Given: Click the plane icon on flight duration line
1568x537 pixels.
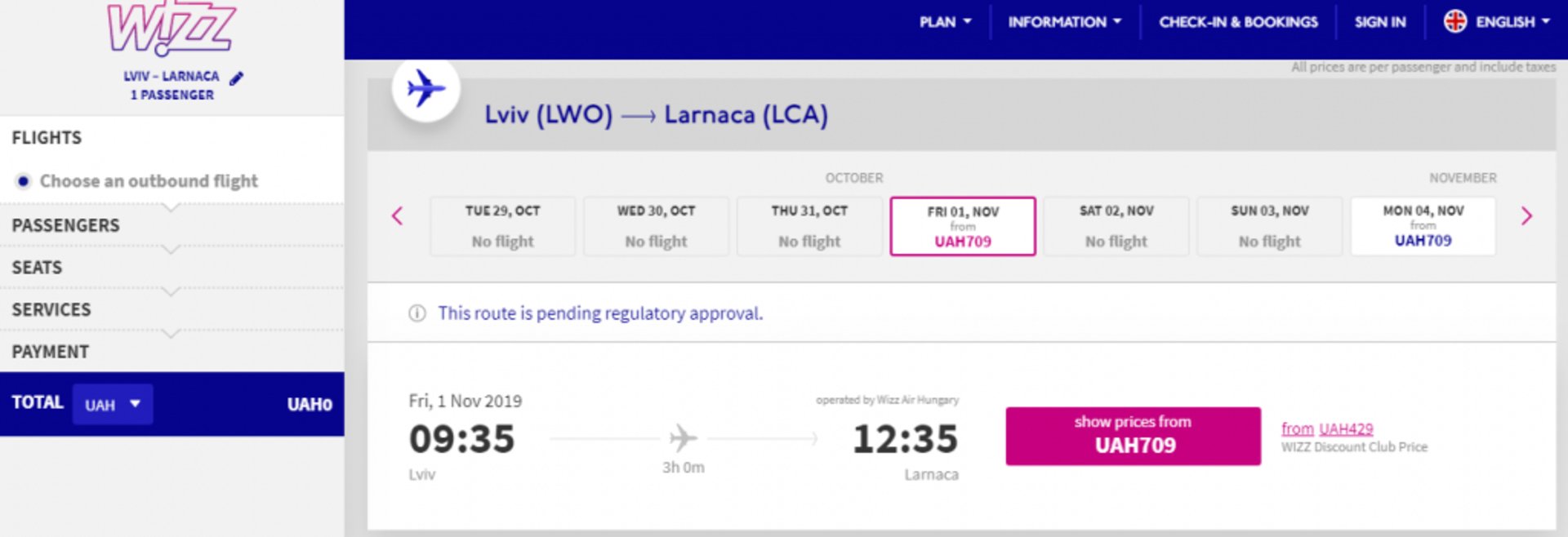Looking at the screenshot, I should pyautogui.click(x=684, y=438).
